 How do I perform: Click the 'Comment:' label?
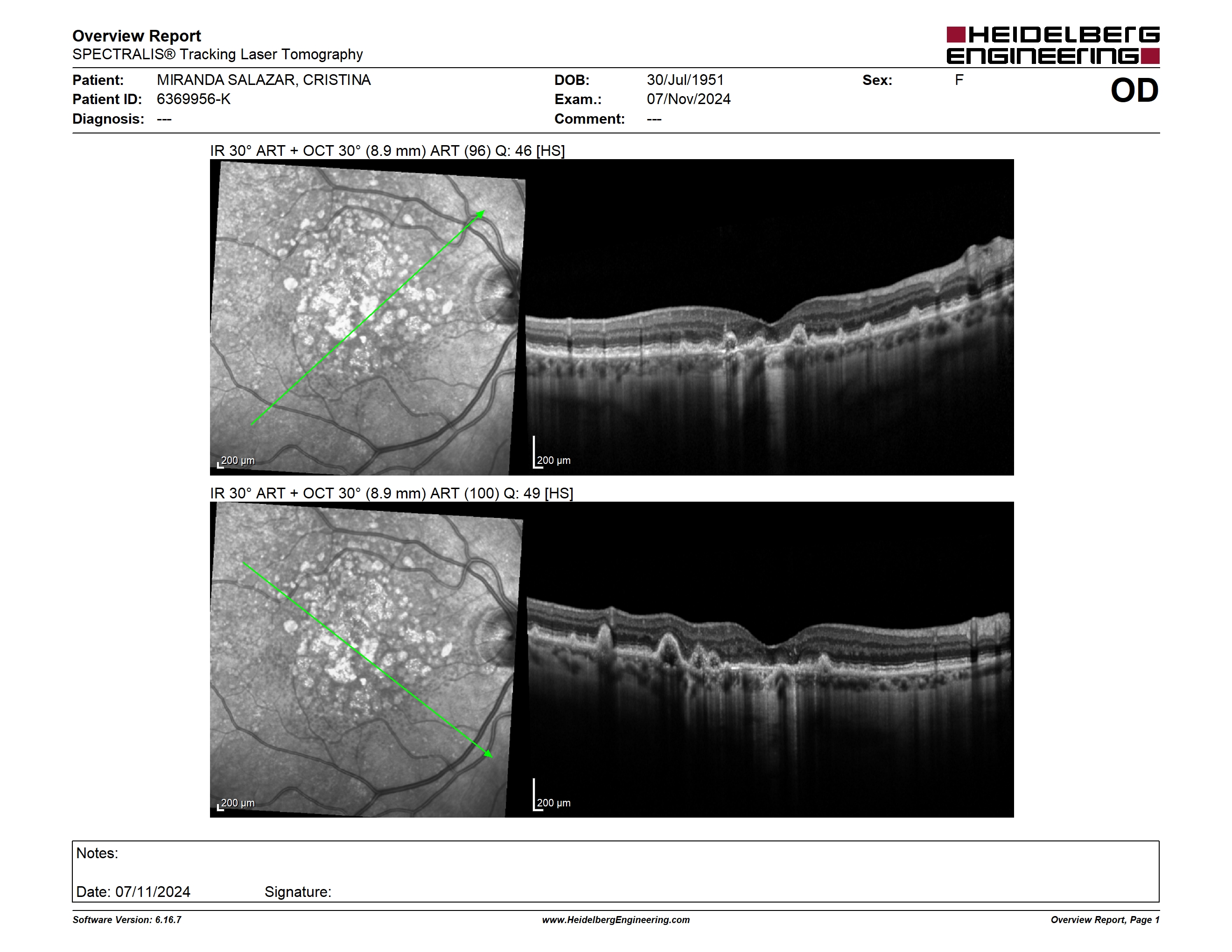click(589, 119)
